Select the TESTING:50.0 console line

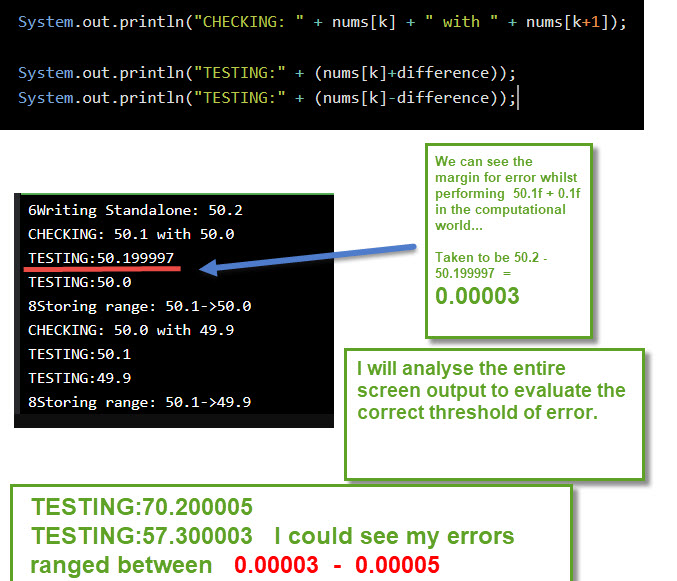click(x=79, y=282)
